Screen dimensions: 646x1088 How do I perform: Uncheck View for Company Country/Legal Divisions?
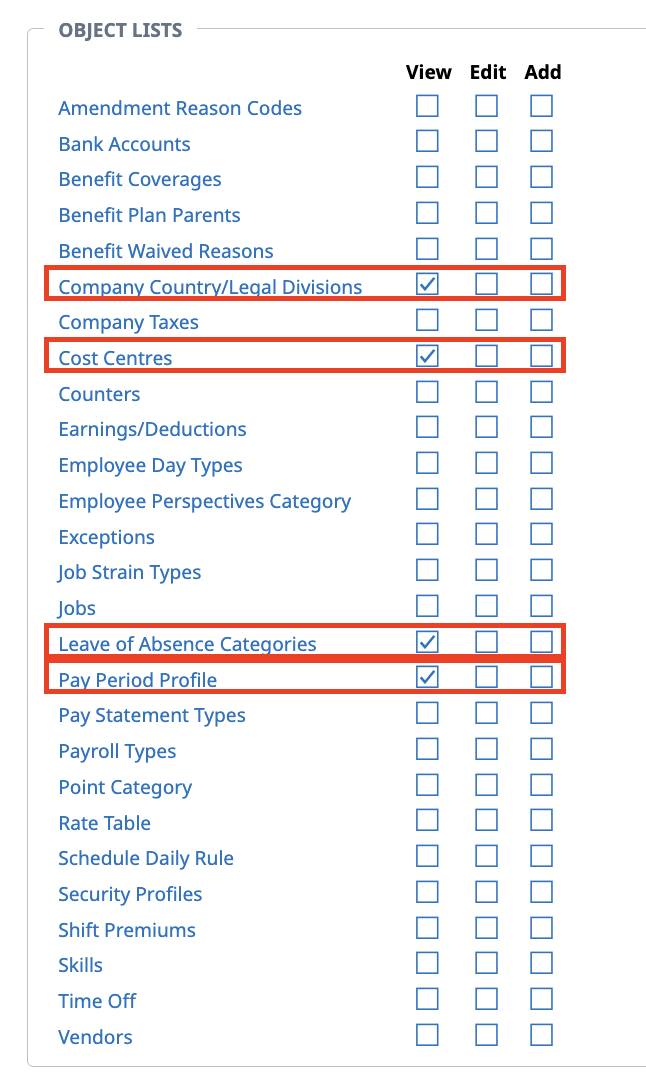(x=427, y=284)
